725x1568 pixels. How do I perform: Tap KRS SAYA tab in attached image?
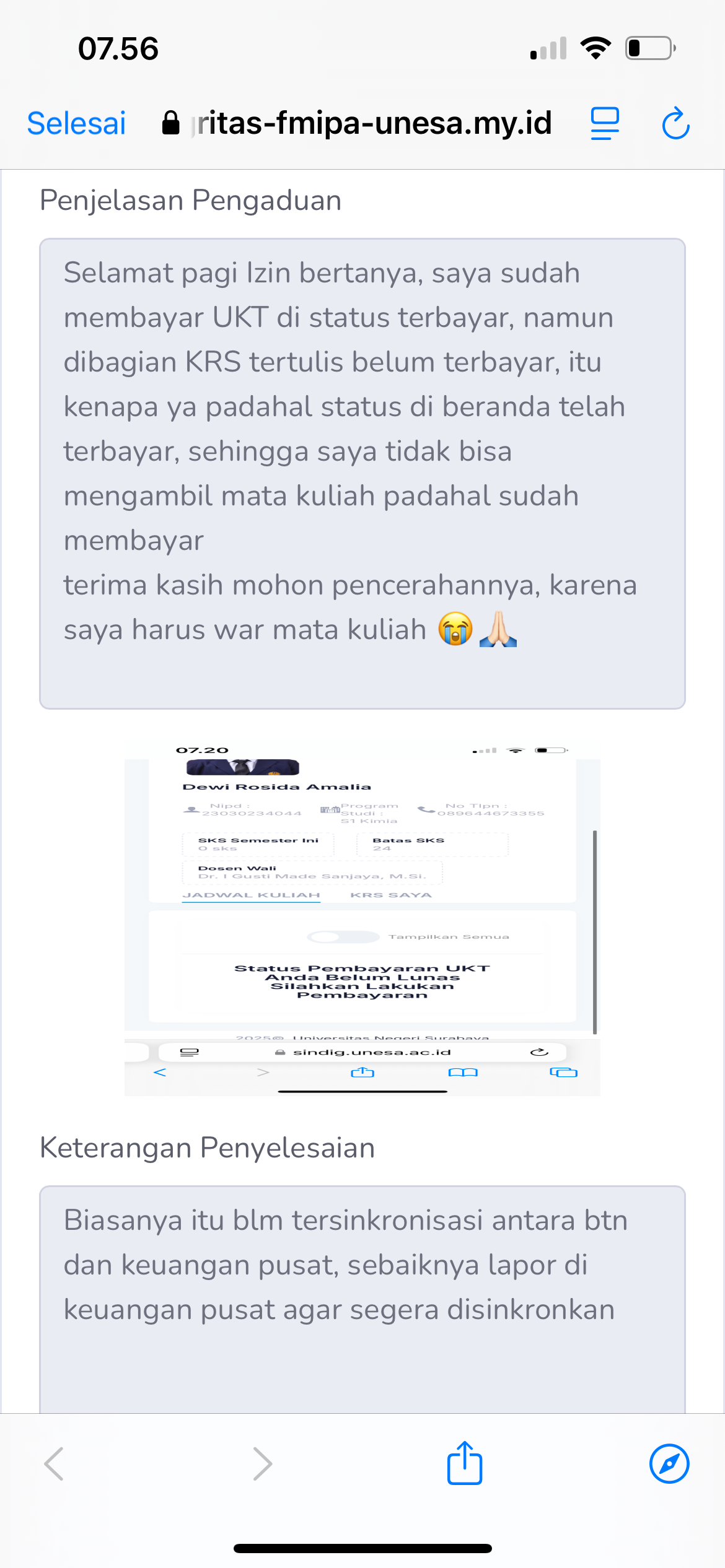pyautogui.click(x=391, y=895)
